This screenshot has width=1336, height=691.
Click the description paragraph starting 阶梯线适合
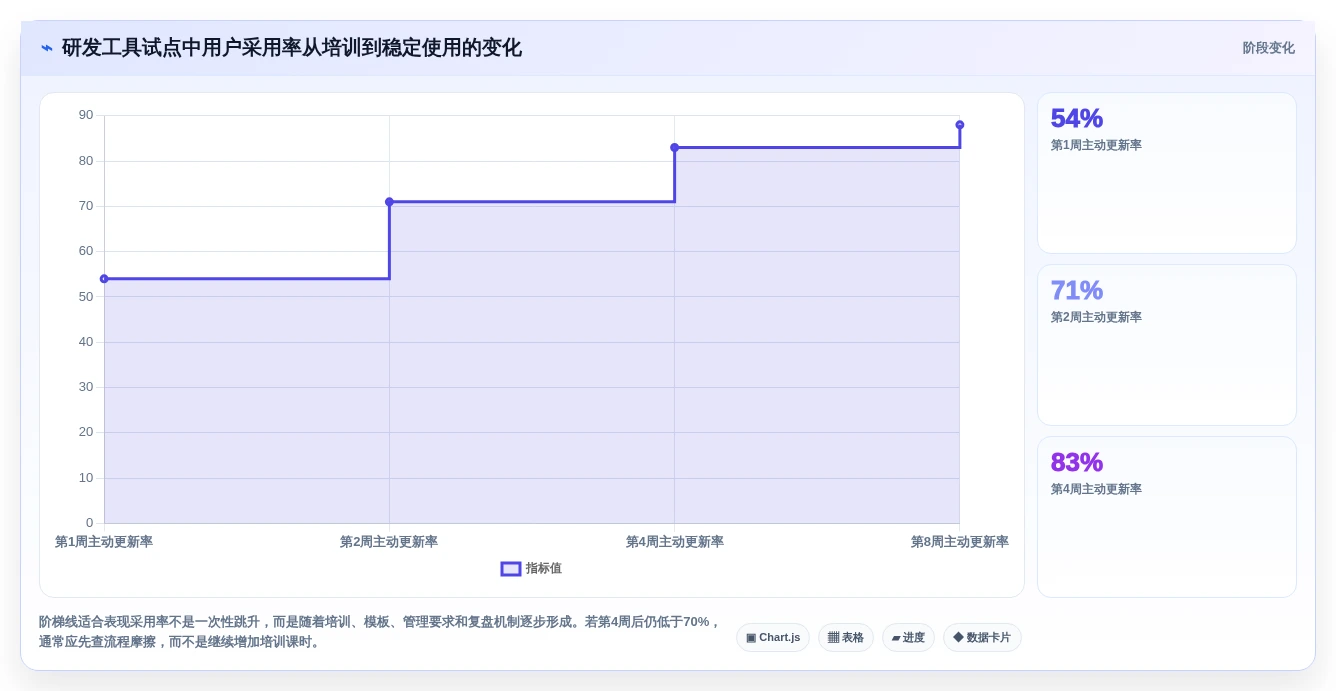[380, 631]
